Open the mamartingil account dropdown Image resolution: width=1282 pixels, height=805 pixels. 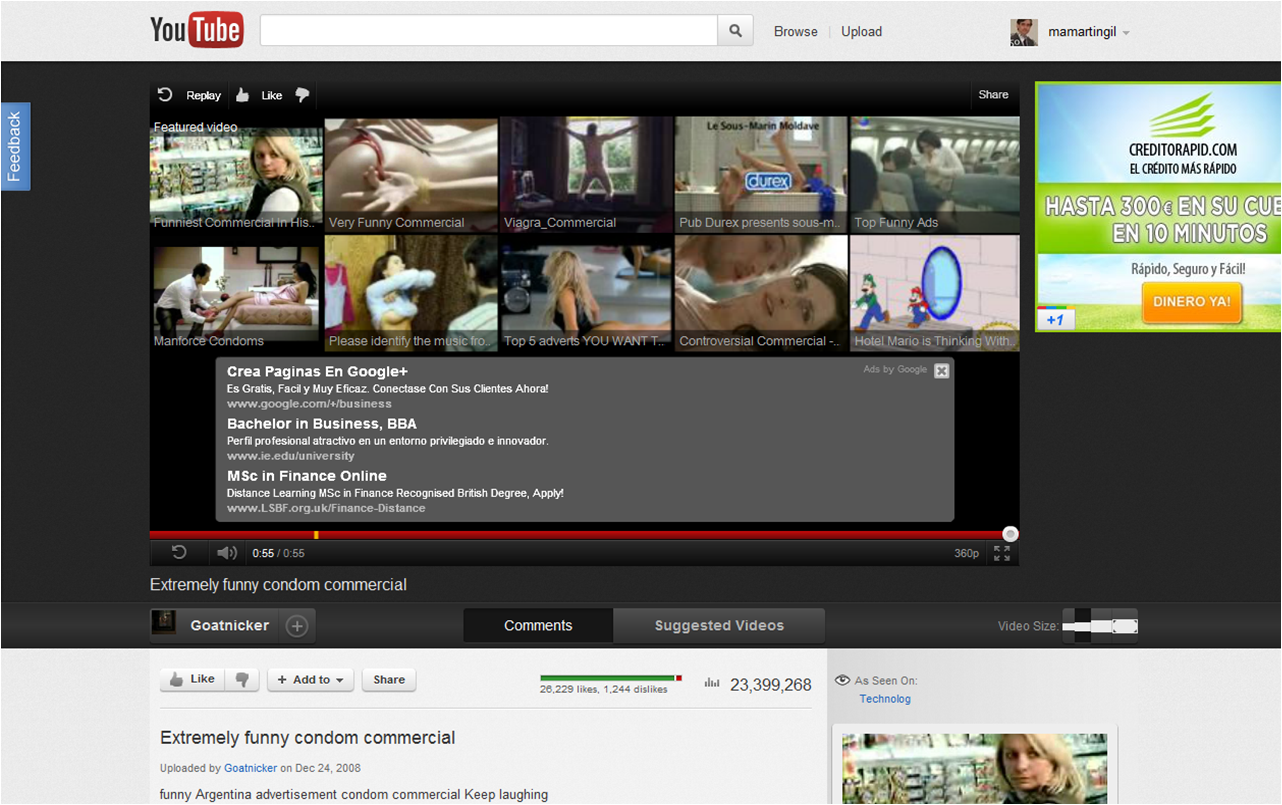click(1126, 33)
